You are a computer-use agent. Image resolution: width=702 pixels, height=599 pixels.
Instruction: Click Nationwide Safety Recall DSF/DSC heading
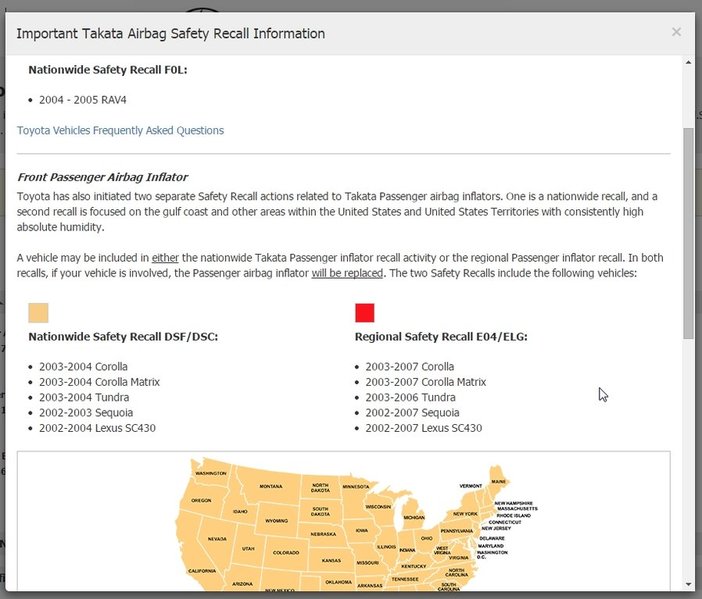(123, 337)
